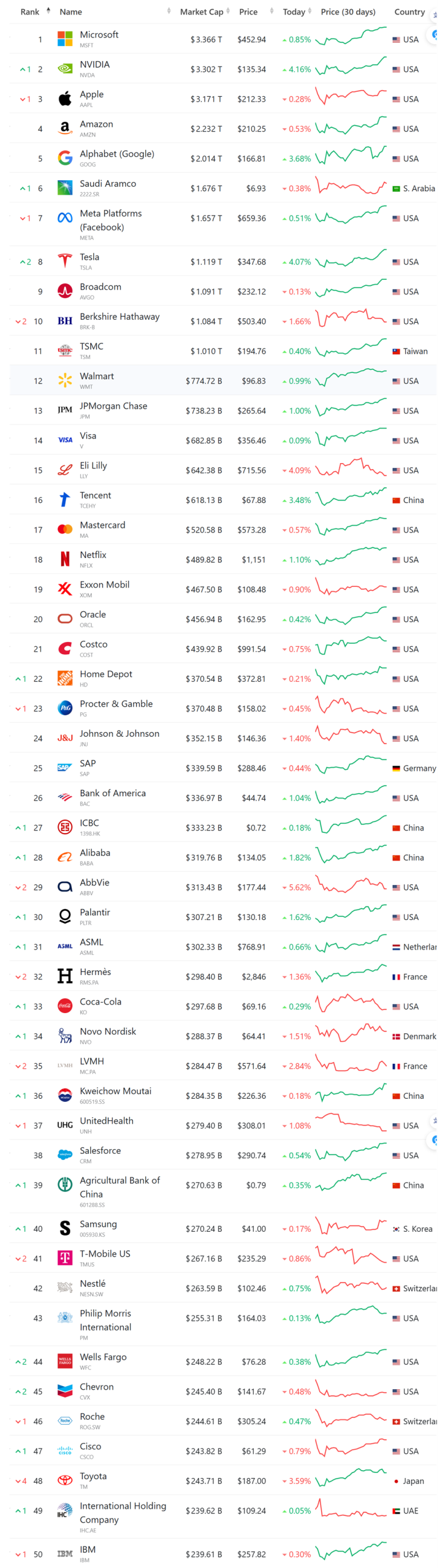
Task: Sort by Price column header
Action: [248, 12]
